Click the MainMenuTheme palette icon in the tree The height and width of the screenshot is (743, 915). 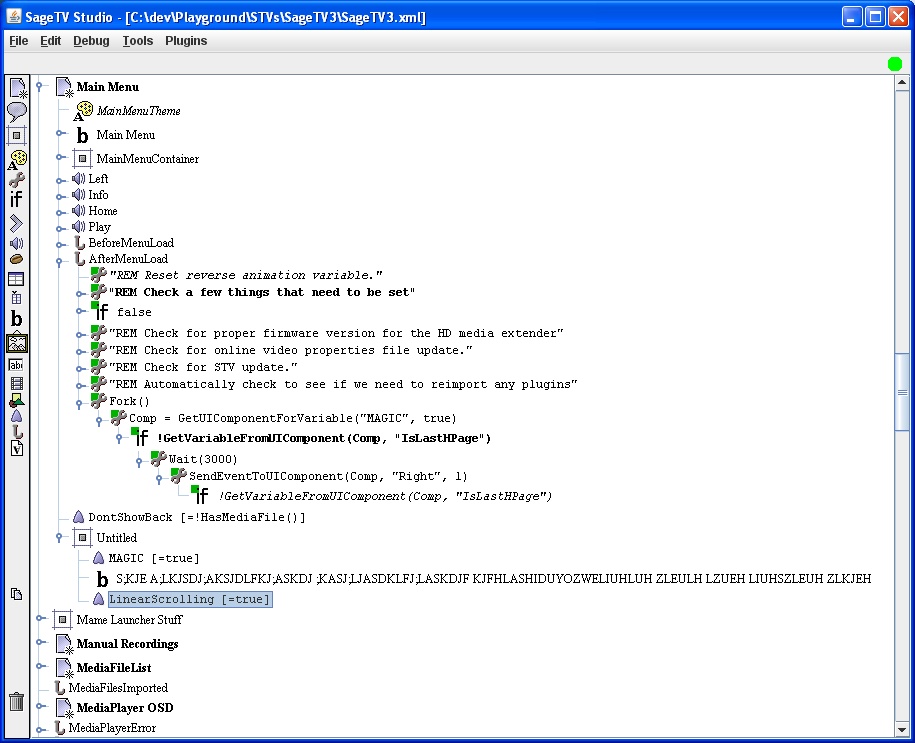(83, 111)
